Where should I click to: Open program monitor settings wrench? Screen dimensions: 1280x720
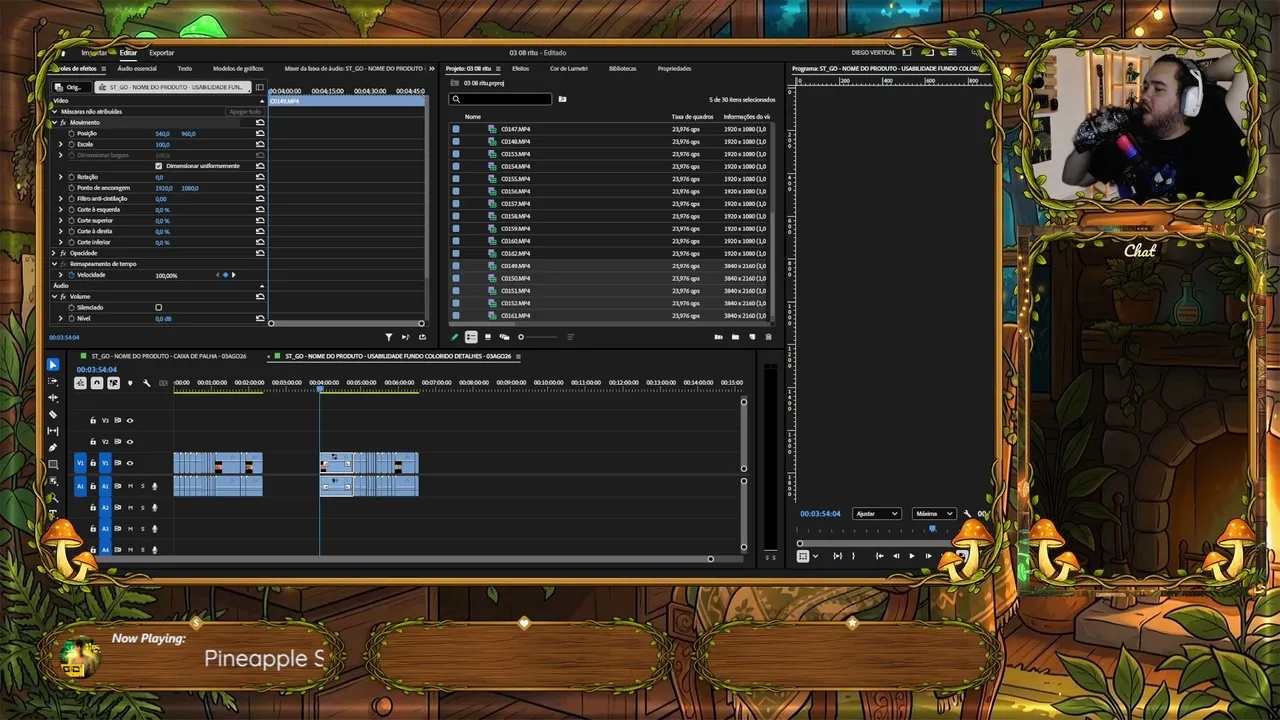pos(967,514)
